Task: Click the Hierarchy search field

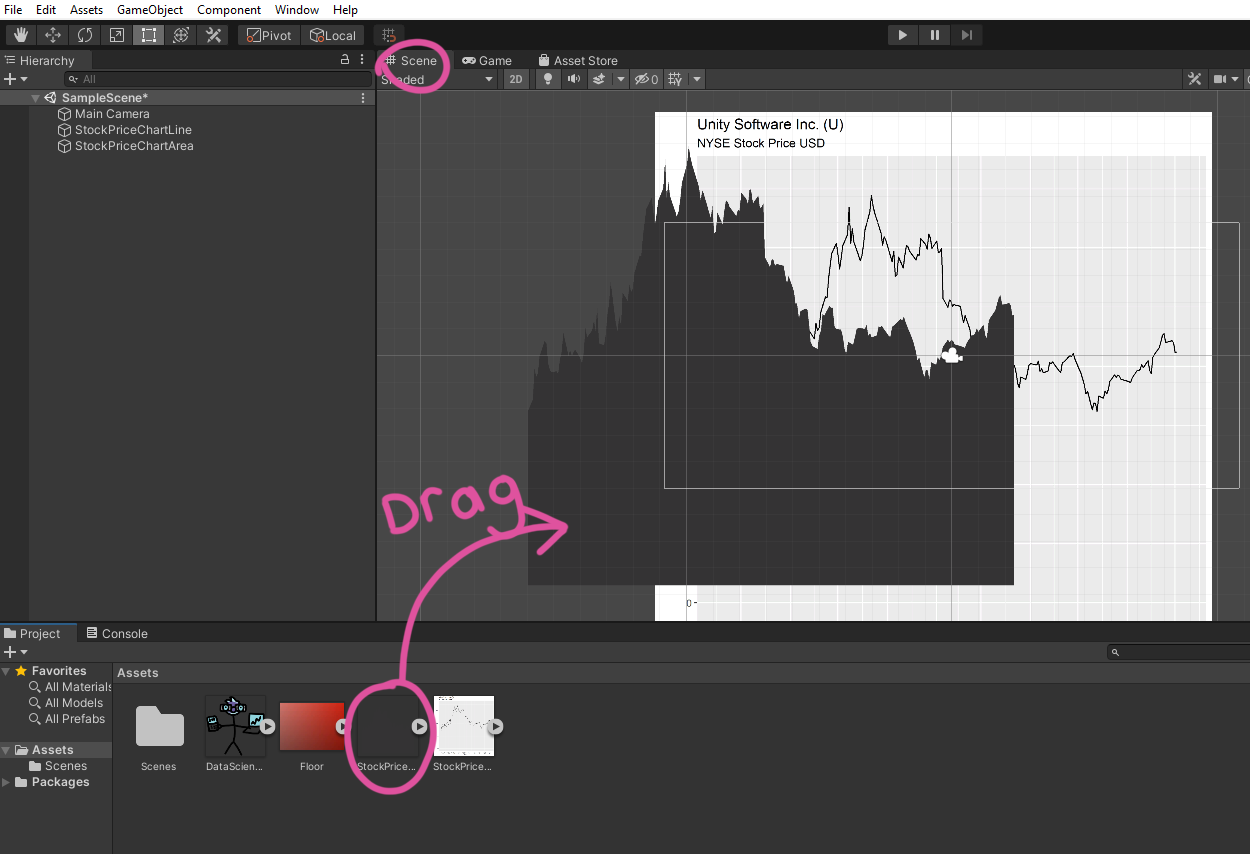Action: click(216, 79)
